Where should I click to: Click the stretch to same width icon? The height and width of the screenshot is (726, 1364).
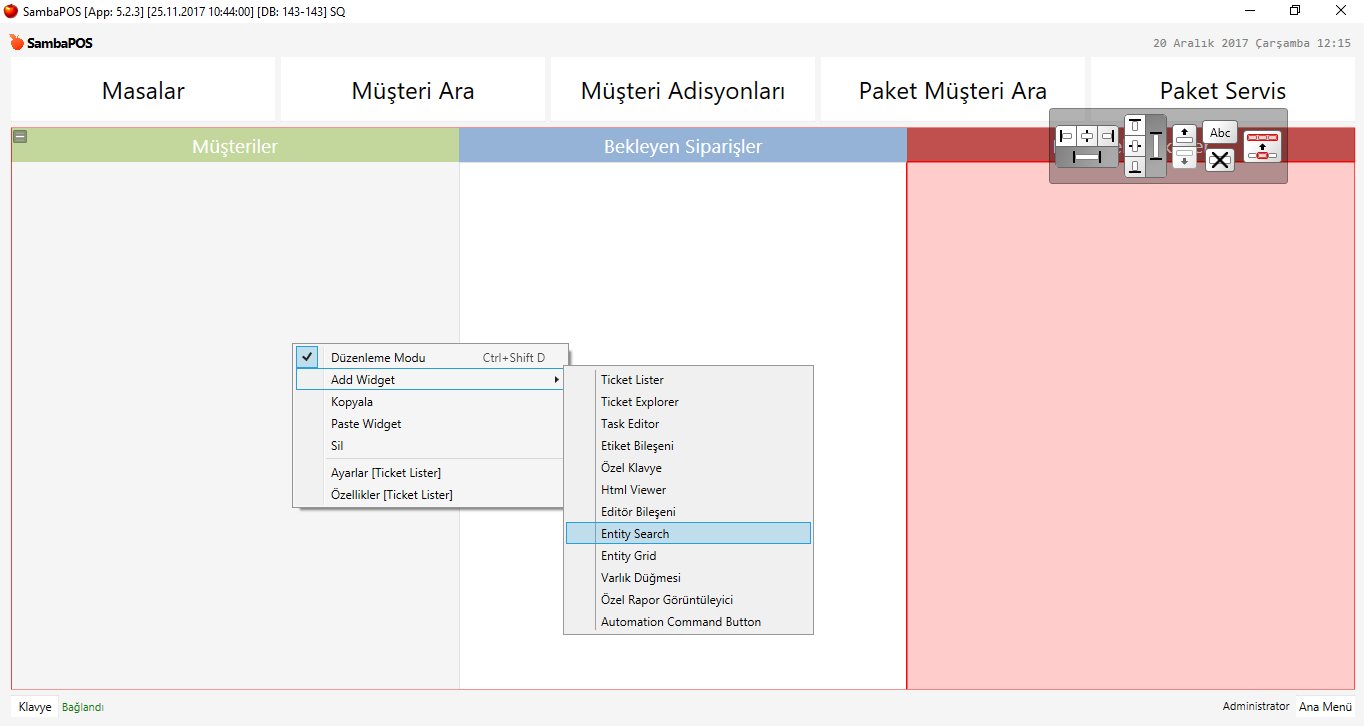coord(1087,157)
